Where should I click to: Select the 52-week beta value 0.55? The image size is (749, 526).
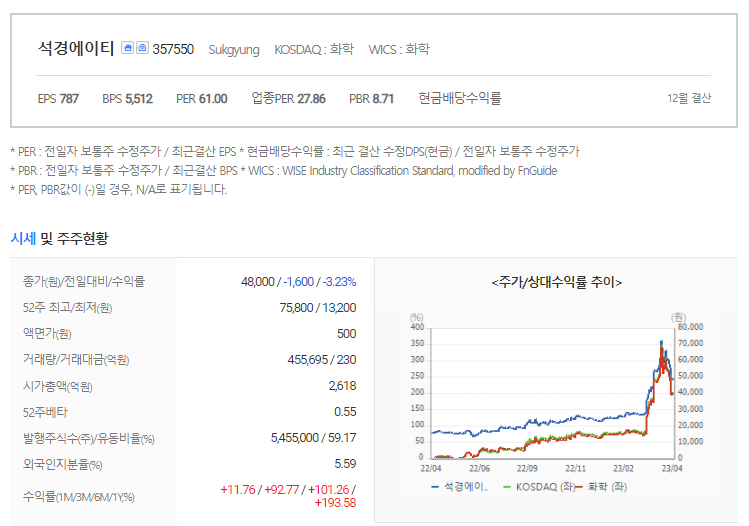pyautogui.click(x=345, y=412)
